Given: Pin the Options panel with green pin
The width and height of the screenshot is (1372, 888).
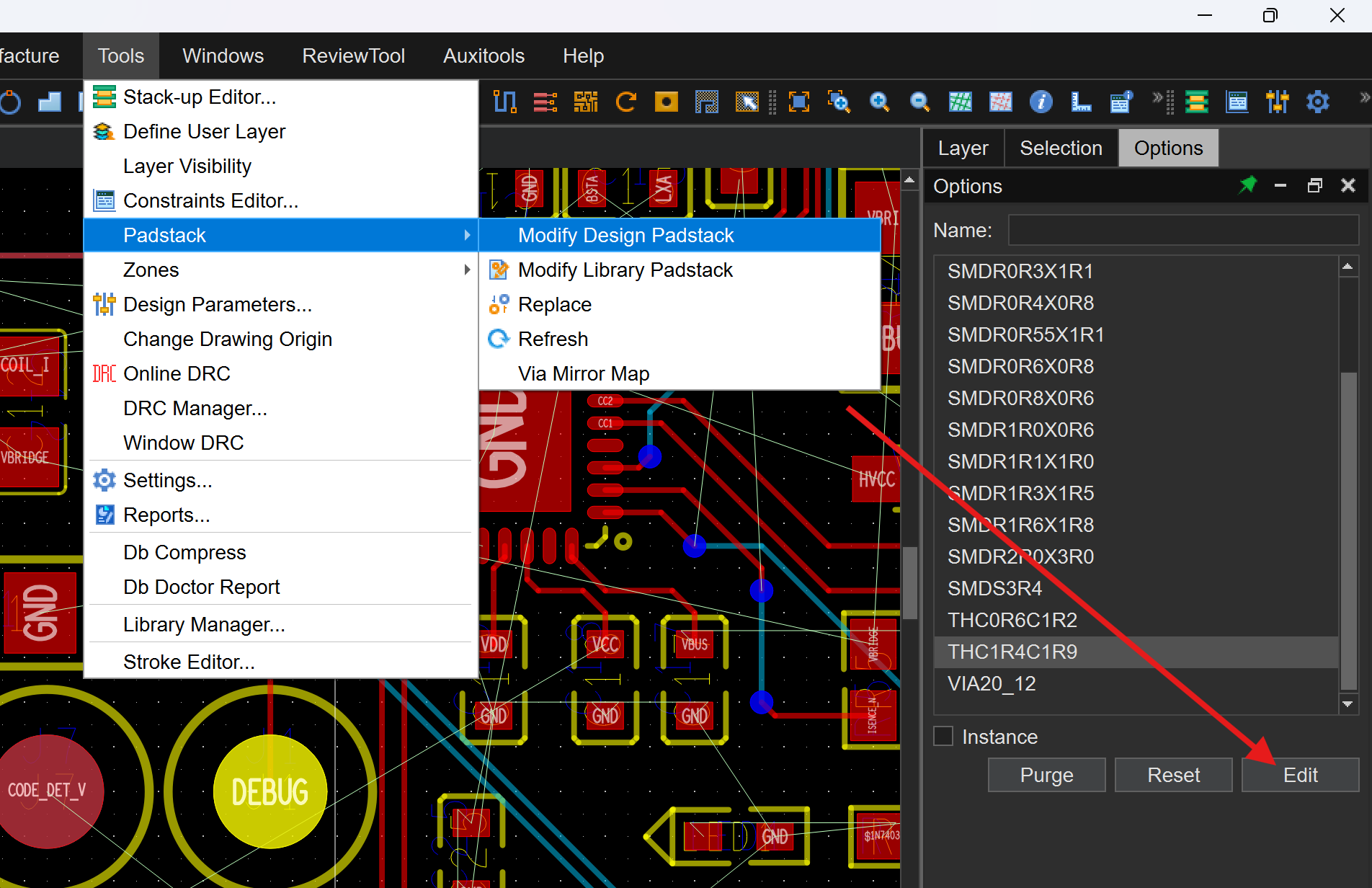Looking at the screenshot, I should coord(1247,185).
